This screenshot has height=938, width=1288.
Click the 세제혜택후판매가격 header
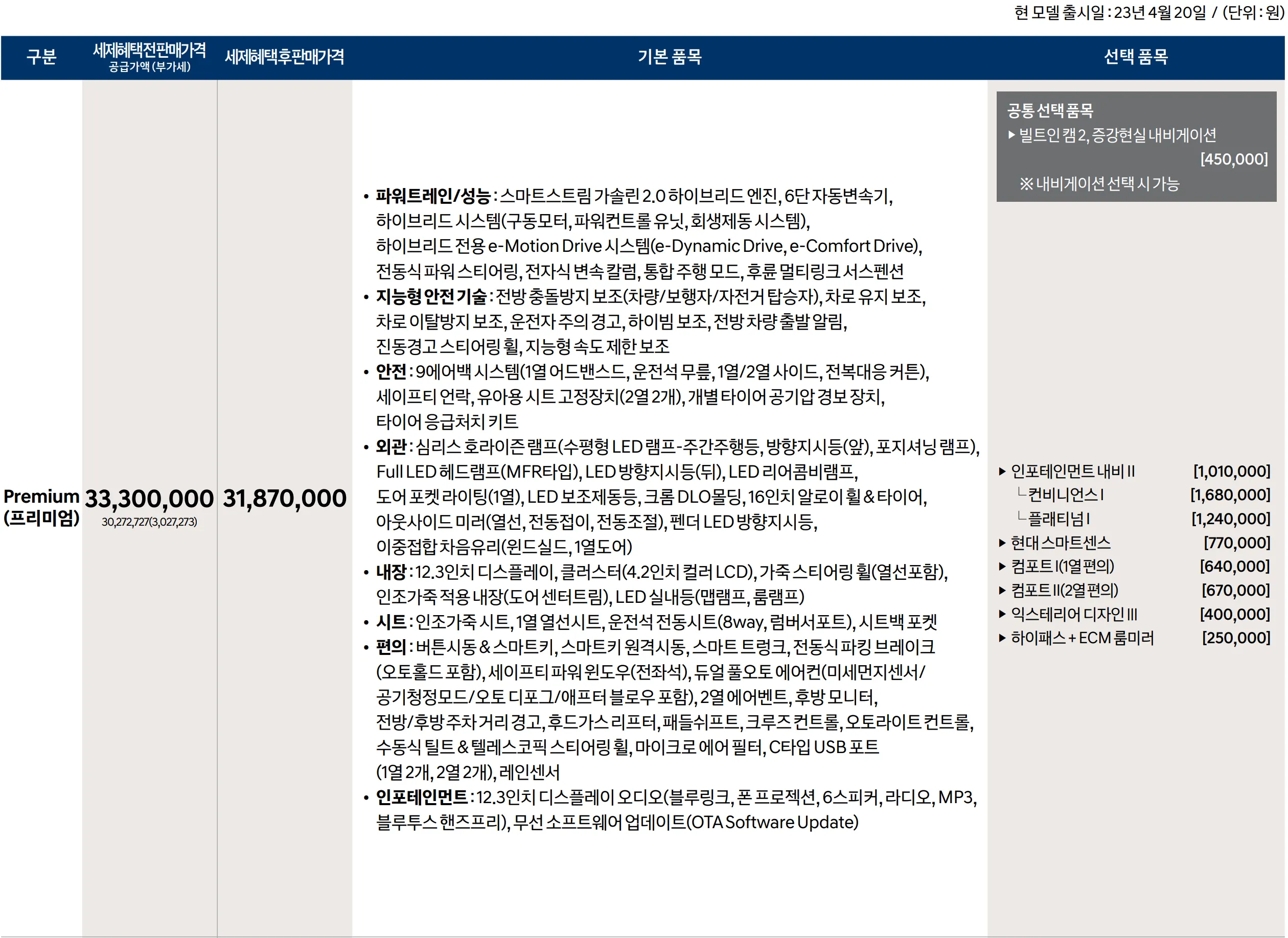285,57
